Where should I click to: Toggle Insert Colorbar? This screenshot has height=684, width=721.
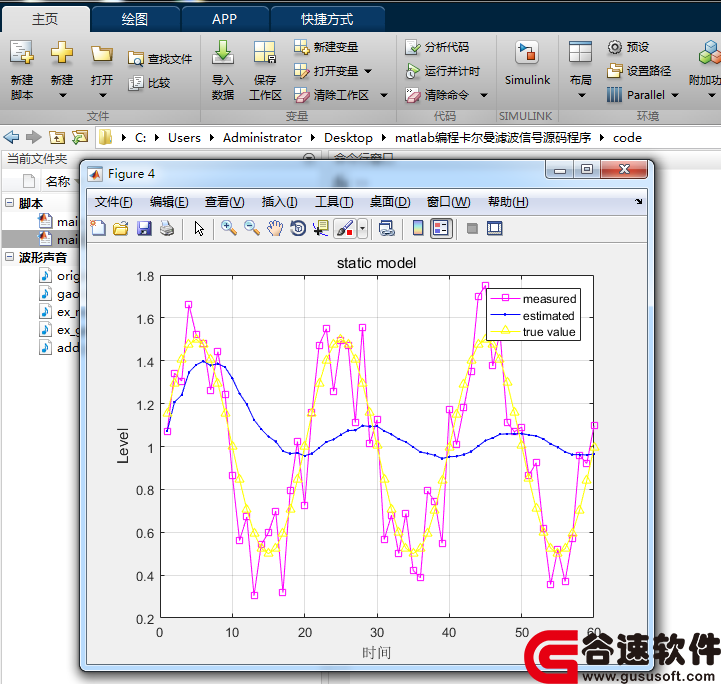pos(418,228)
